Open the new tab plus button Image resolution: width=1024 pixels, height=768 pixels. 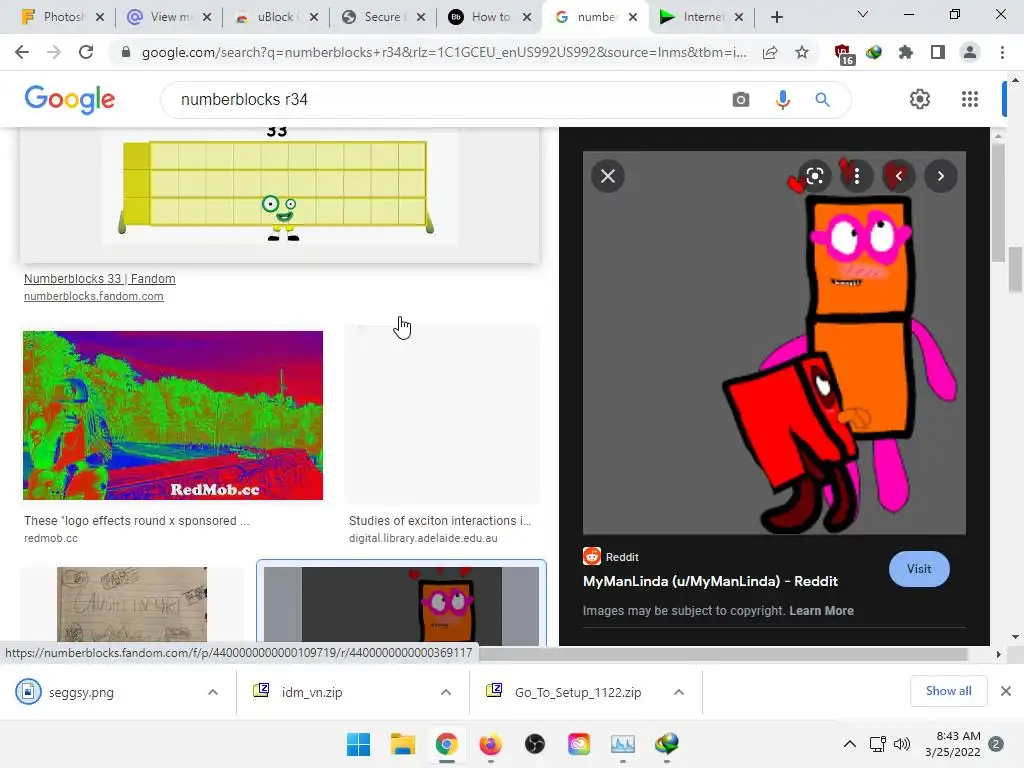[x=776, y=17]
